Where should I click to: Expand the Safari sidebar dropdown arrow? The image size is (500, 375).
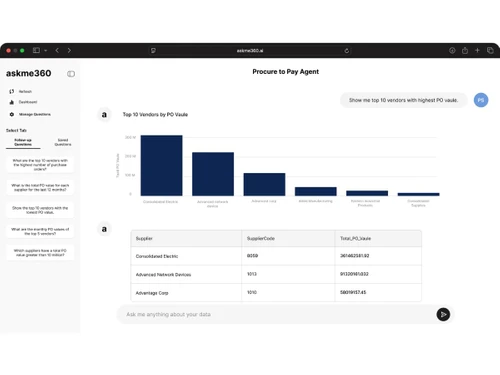click(46, 51)
